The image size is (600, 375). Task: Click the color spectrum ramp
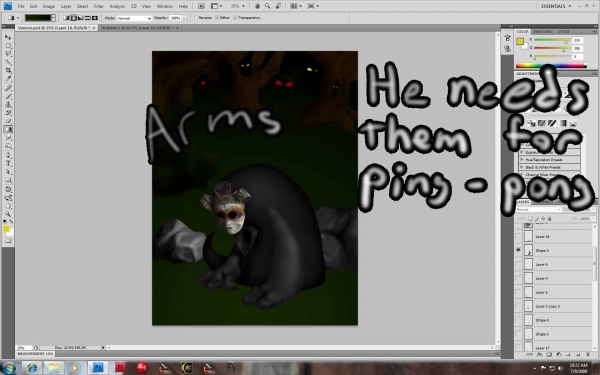pos(551,66)
